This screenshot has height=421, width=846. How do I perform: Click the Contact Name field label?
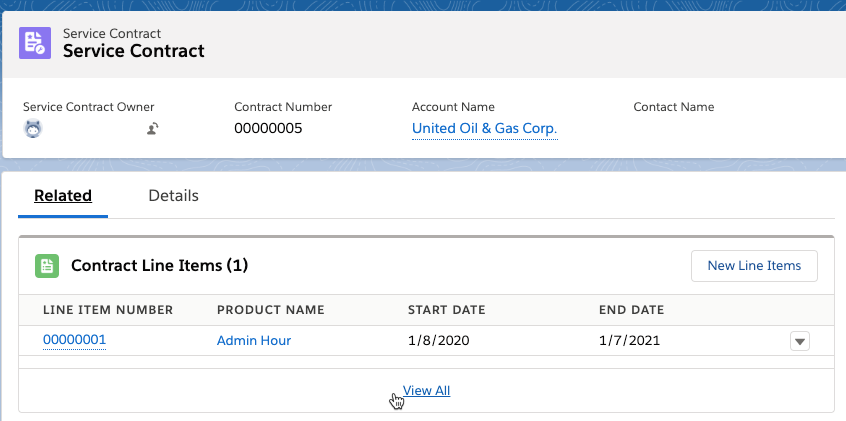coord(673,107)
